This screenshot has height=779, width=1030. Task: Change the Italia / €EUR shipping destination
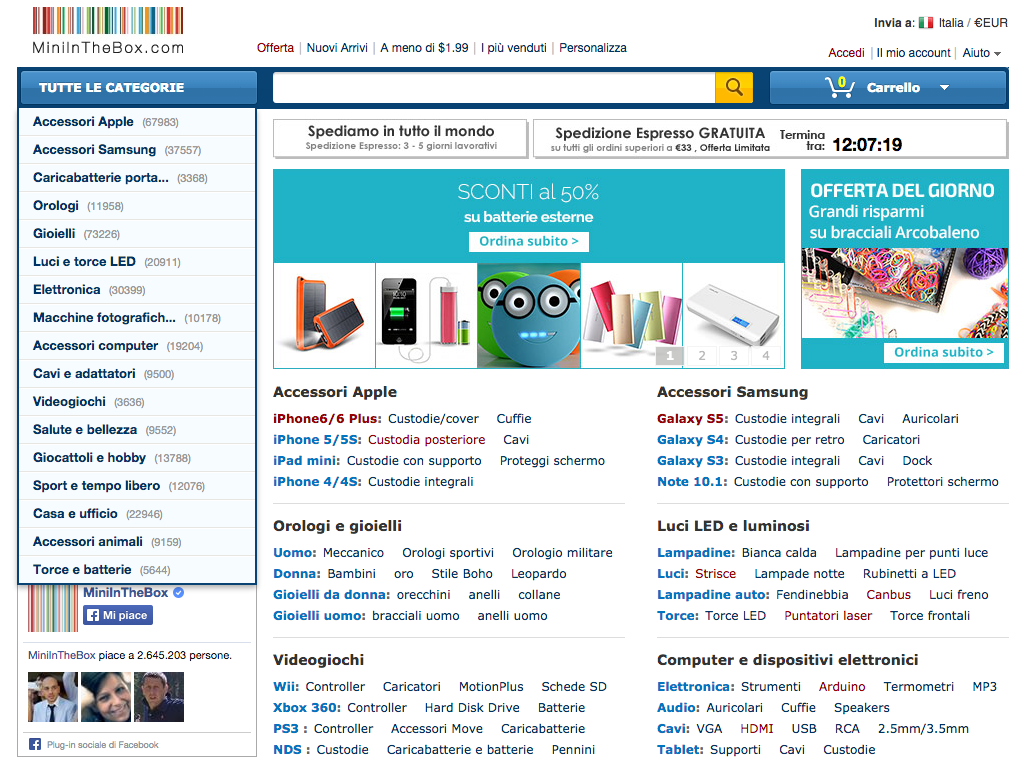click(972, 23)
